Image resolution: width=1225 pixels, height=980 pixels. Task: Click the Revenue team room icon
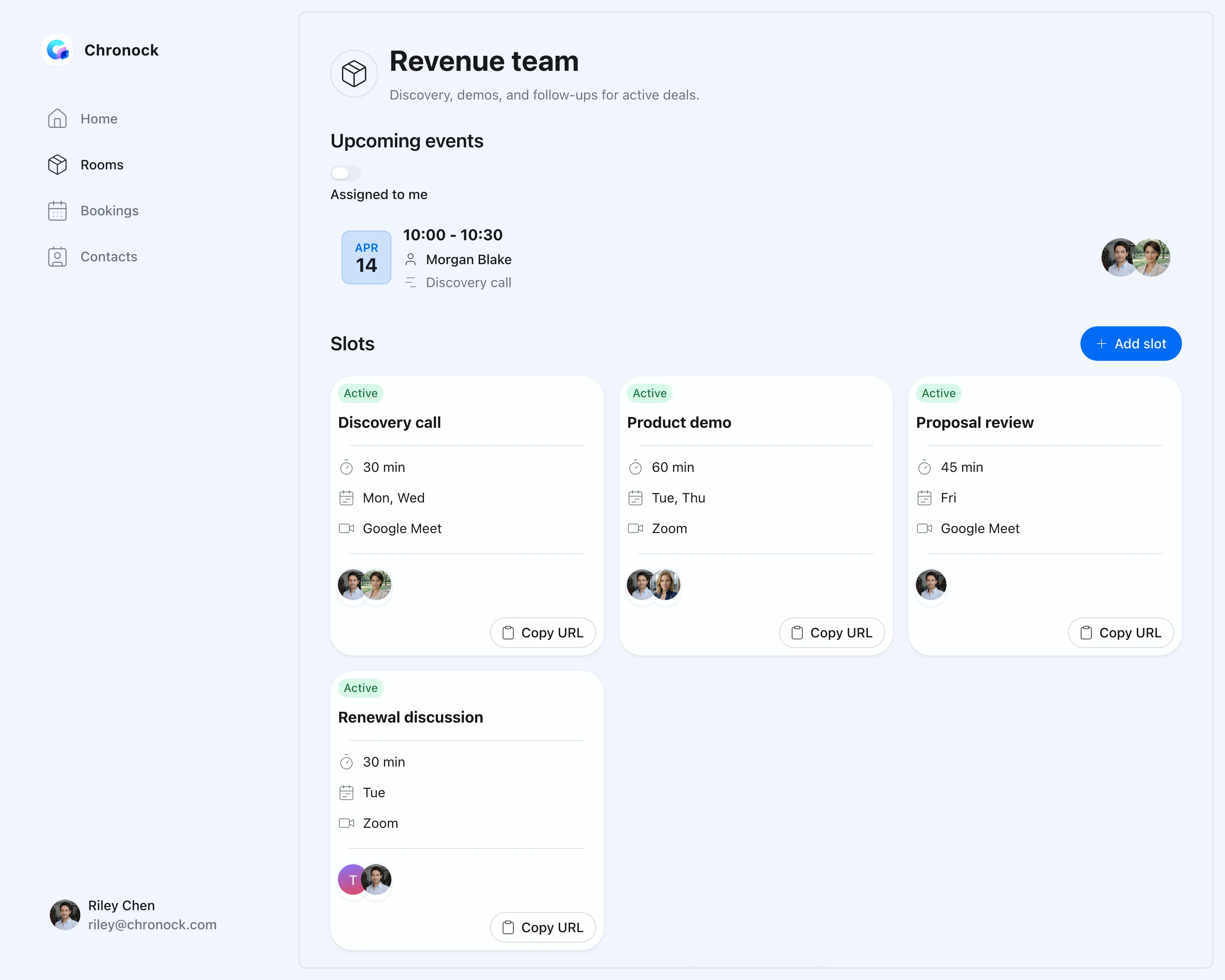coord(354,74)
